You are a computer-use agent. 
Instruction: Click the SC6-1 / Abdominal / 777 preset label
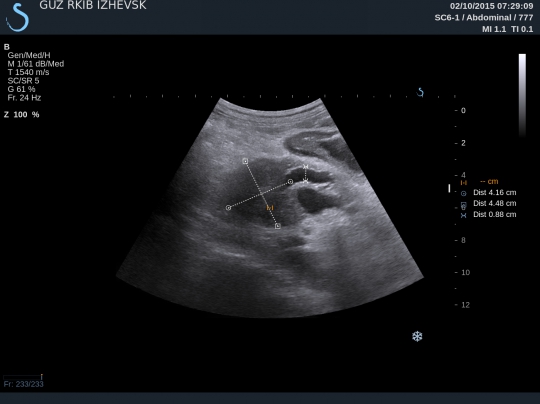(484, 18)
